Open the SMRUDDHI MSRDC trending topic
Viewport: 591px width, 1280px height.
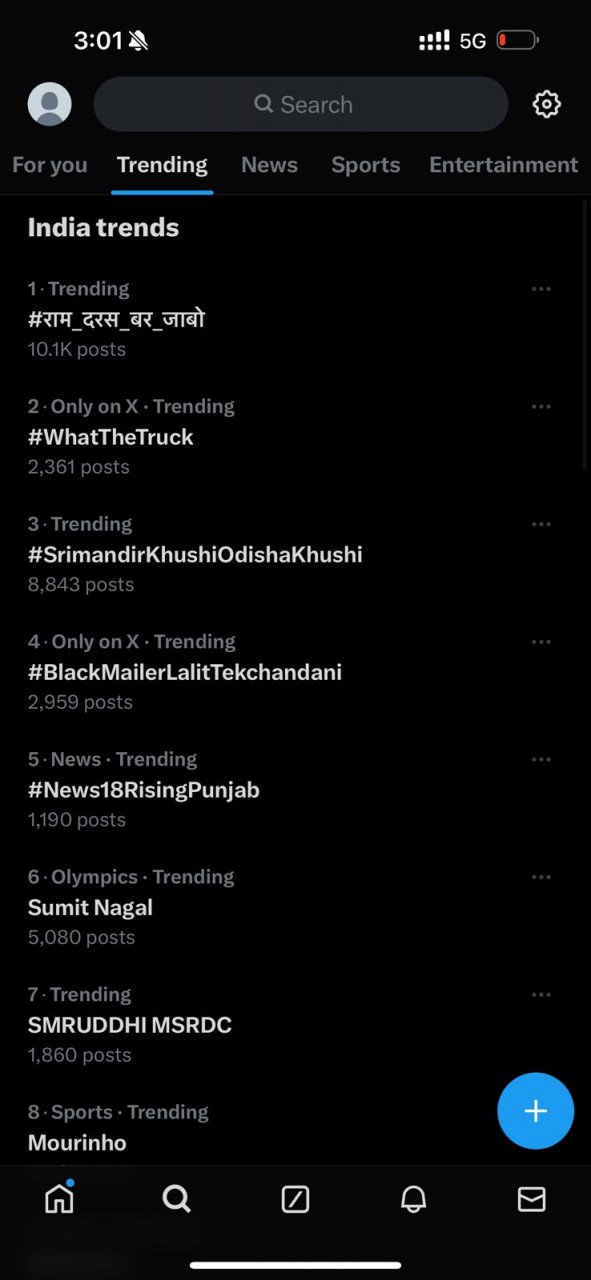point(129,1025)
